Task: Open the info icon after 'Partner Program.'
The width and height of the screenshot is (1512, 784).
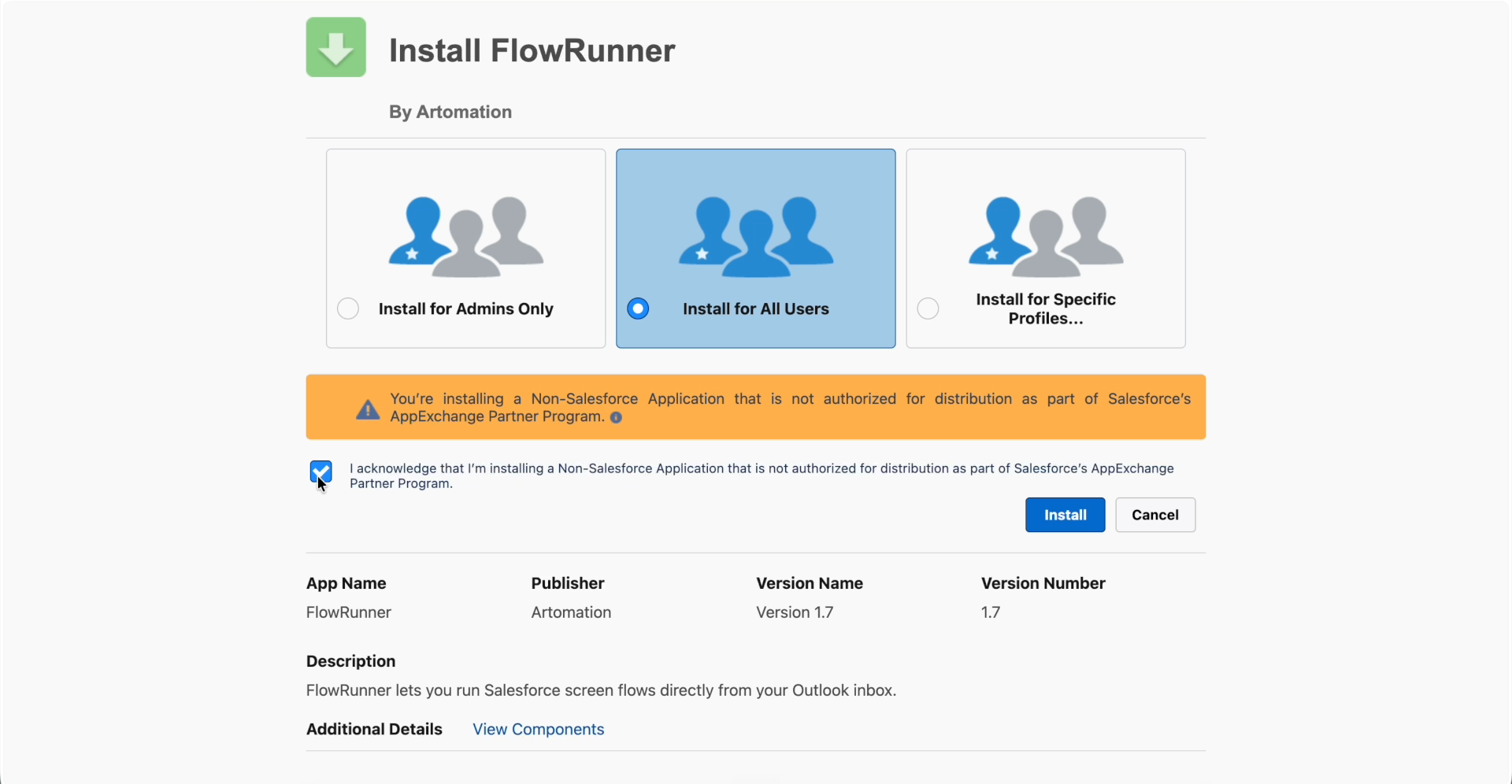Action: [x=616, y=418]
